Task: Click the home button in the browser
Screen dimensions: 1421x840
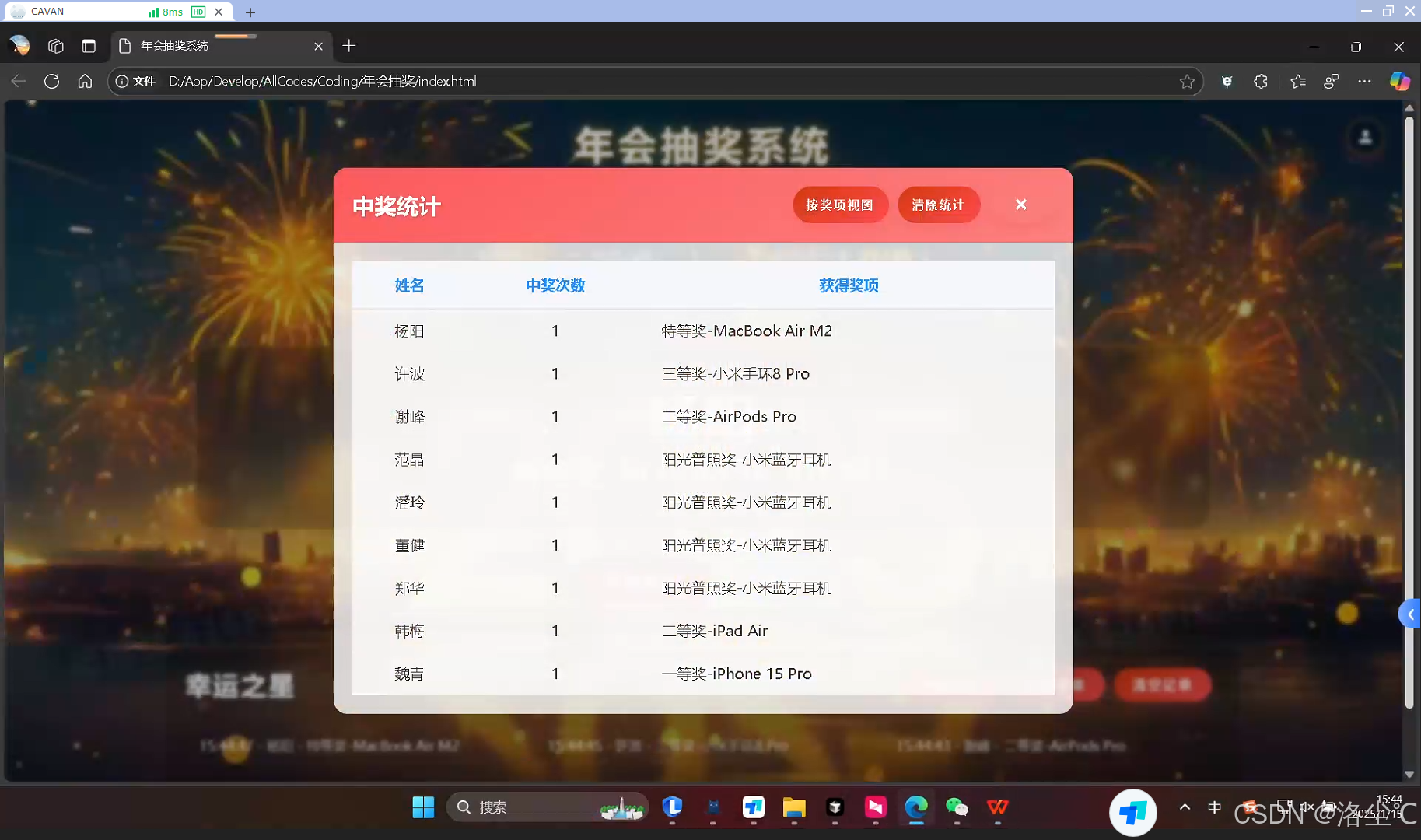Action: [85, 81]
